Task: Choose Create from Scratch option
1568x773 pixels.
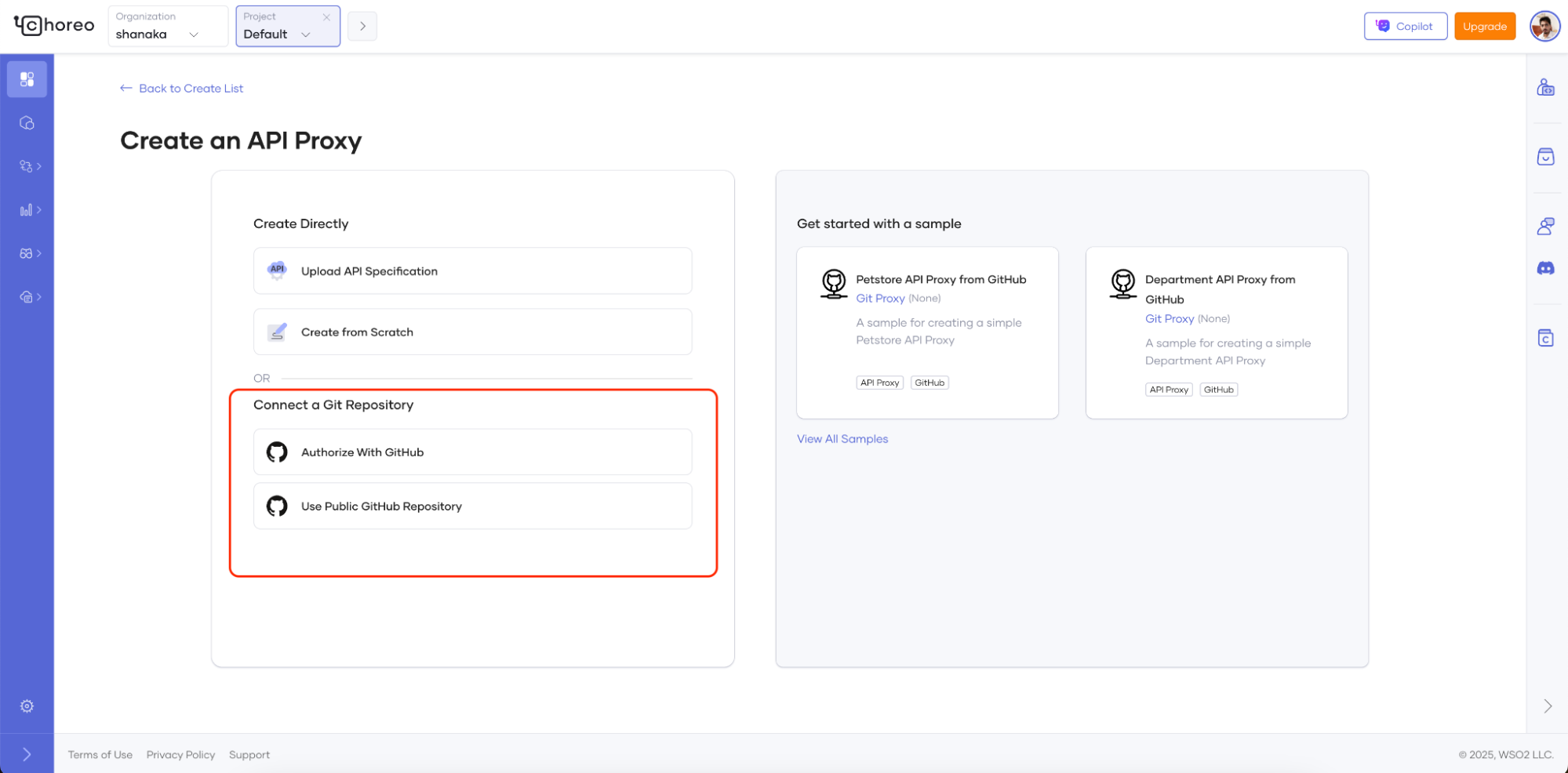Action: (472, 332)
